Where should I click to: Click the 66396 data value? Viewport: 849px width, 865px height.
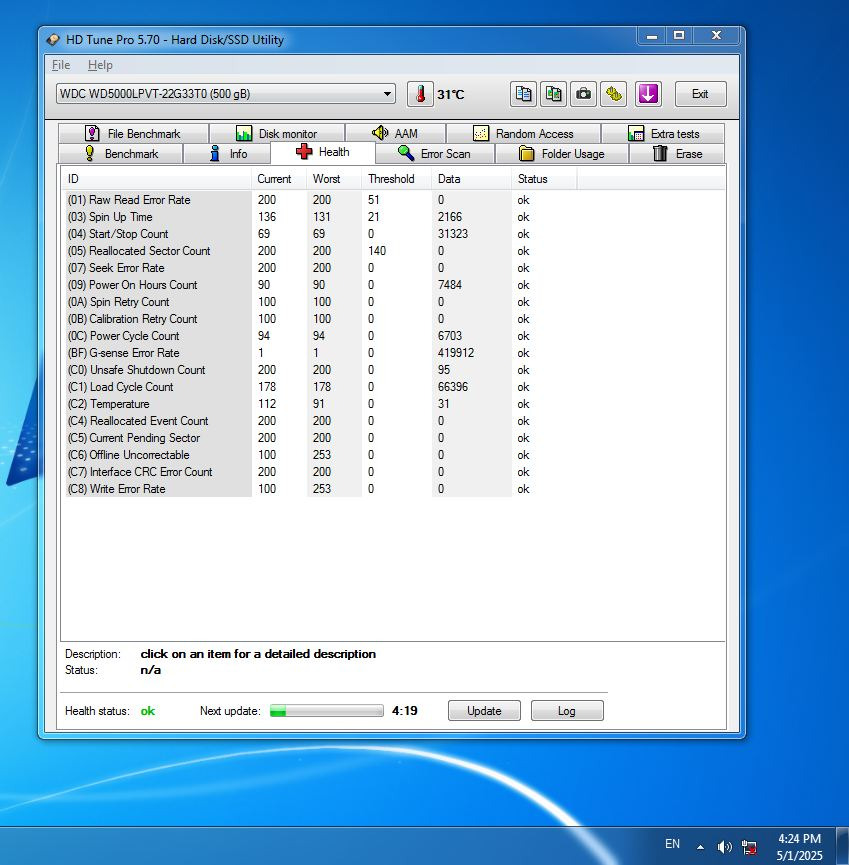pos(453,387)
